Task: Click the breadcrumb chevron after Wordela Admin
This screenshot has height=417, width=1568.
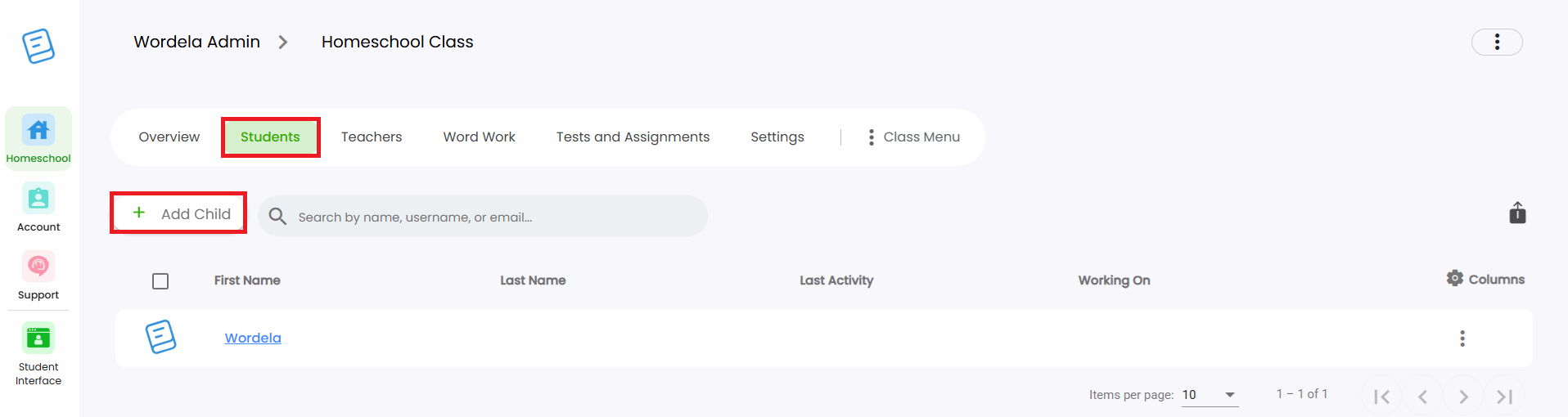Action: pos(283,42)
